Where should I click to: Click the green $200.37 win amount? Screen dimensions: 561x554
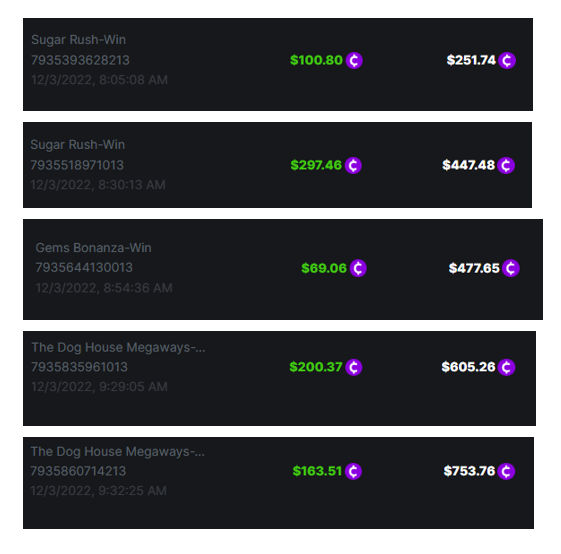click(316, 367)
